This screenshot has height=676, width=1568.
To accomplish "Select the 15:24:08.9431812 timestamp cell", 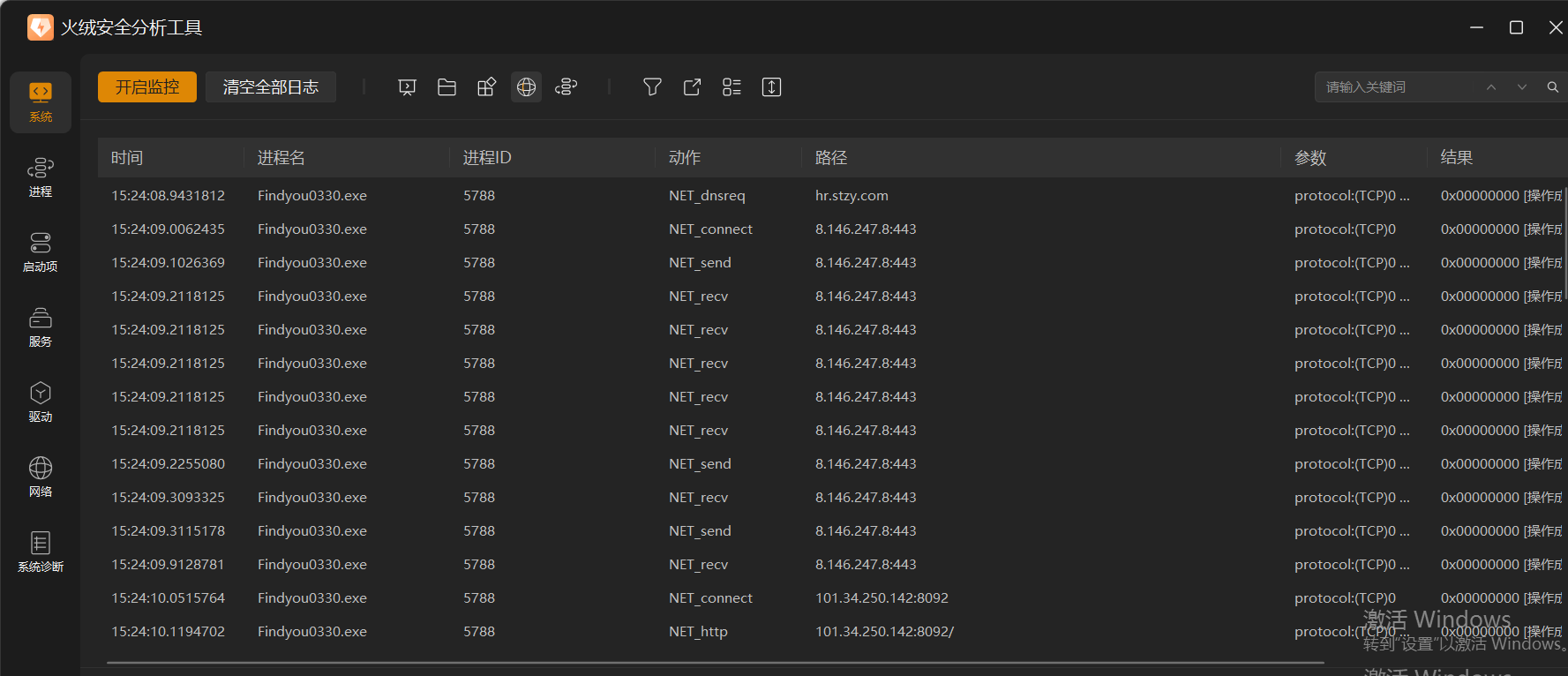I will click(168, 196).
